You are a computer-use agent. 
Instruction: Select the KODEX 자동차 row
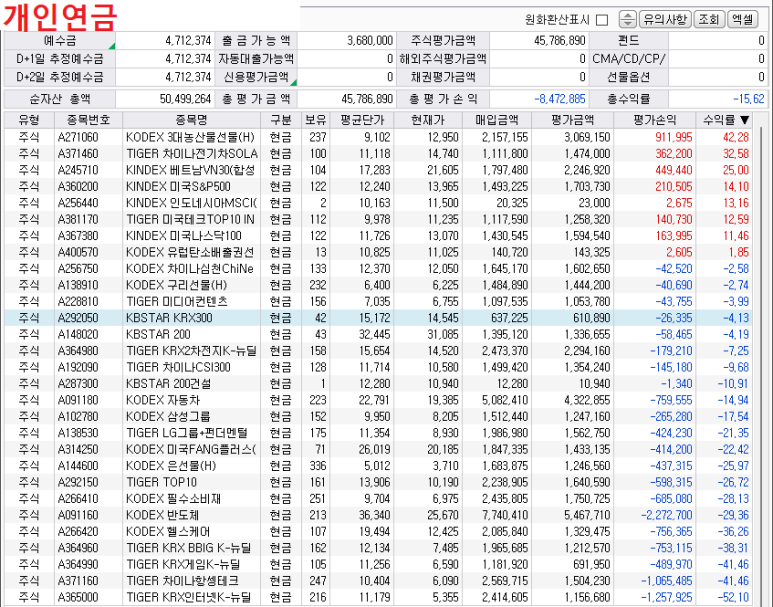(380, 400)
